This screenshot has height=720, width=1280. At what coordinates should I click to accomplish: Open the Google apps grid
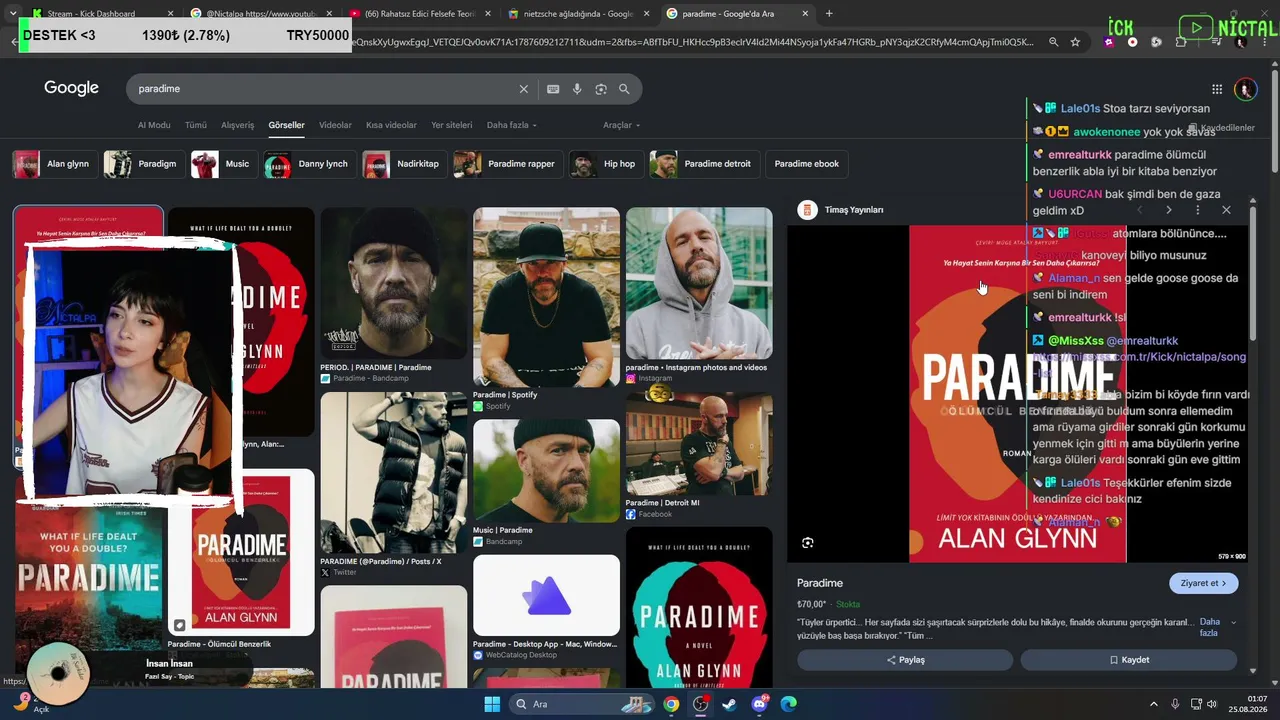(x=1217, y=89)
